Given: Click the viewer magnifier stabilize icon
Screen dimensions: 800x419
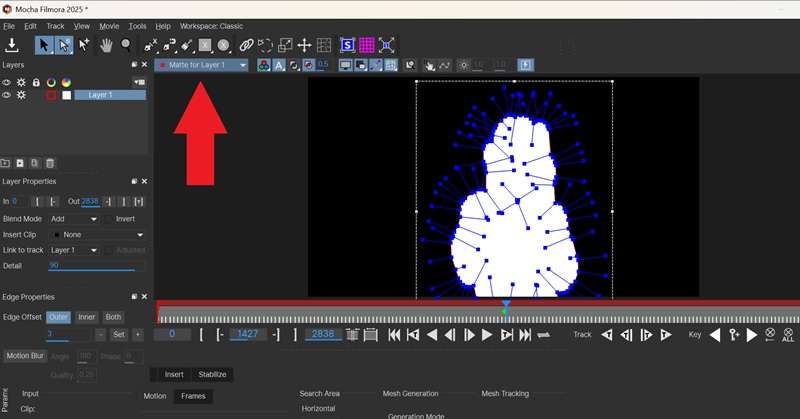Looking at the screenshot, I should click(x=410, y=65).
